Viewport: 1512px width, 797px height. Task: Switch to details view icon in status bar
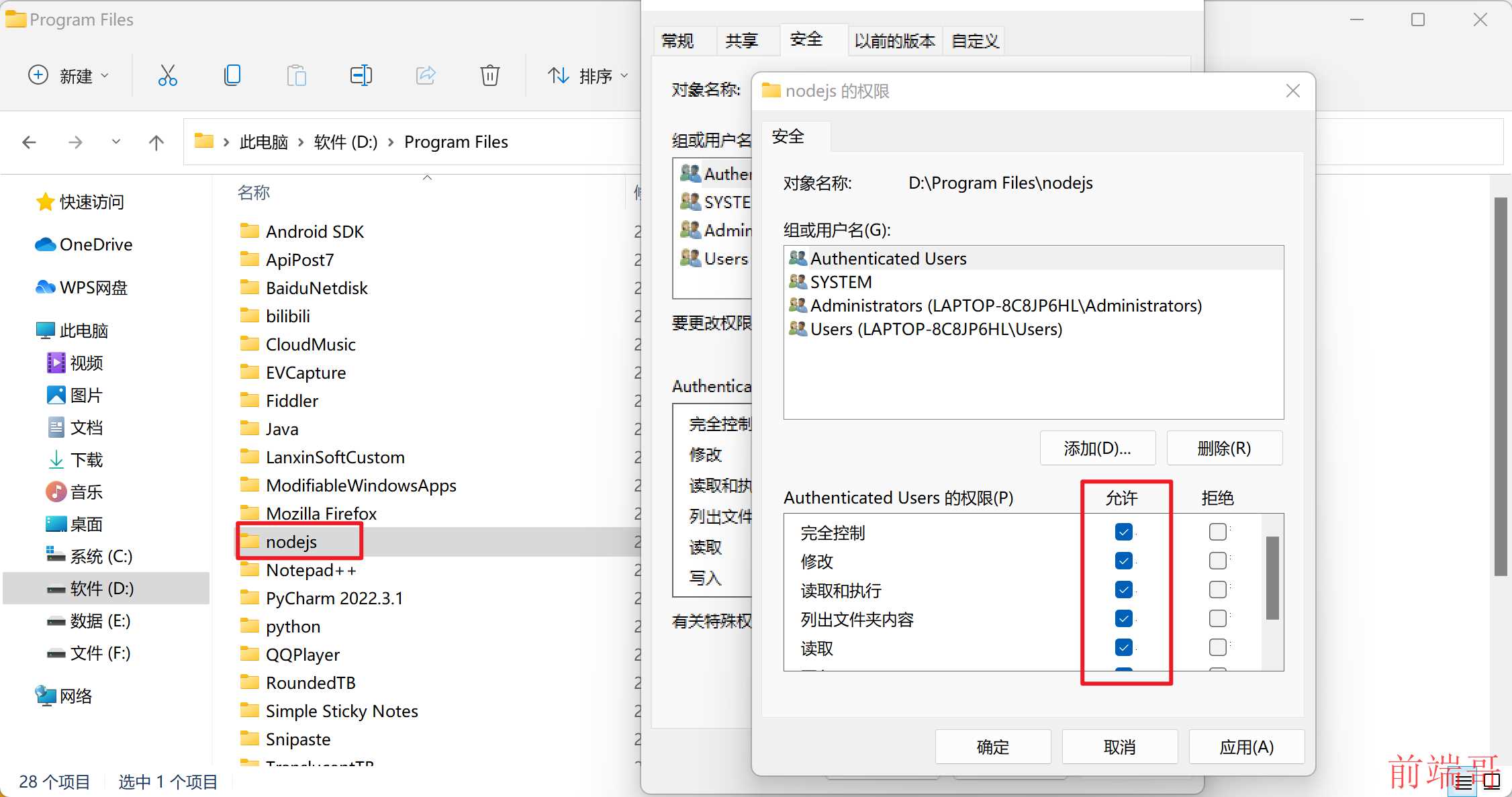point(1464,782)
